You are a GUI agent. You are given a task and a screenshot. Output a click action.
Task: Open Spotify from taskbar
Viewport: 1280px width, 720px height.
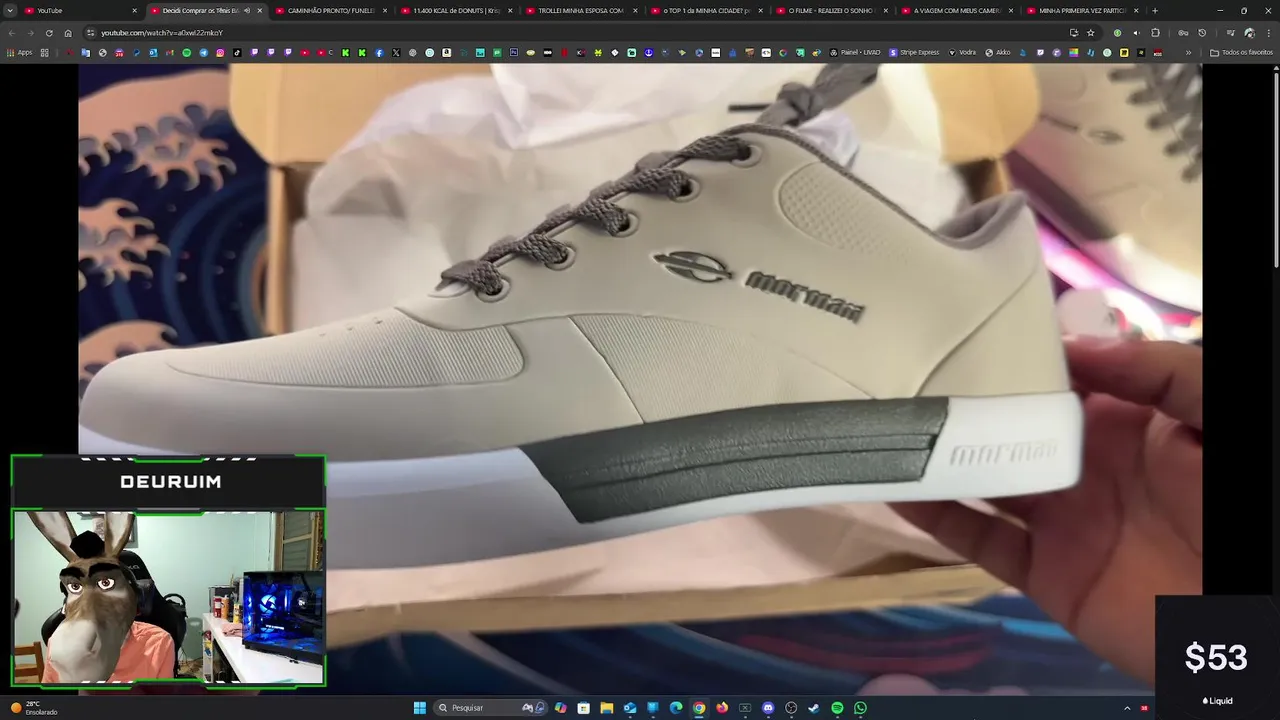[837, 708]
